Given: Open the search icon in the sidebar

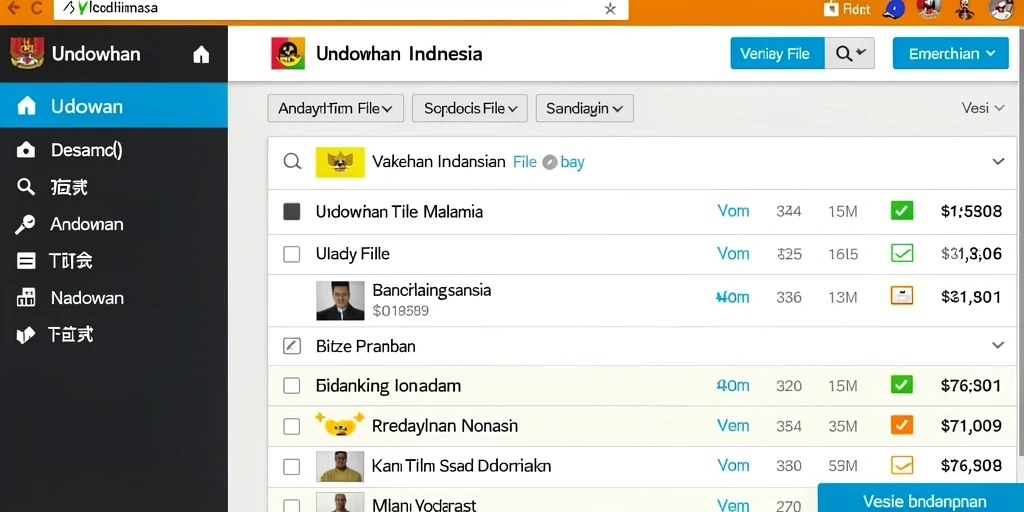Looking at the screenshot, I should 25,187.
